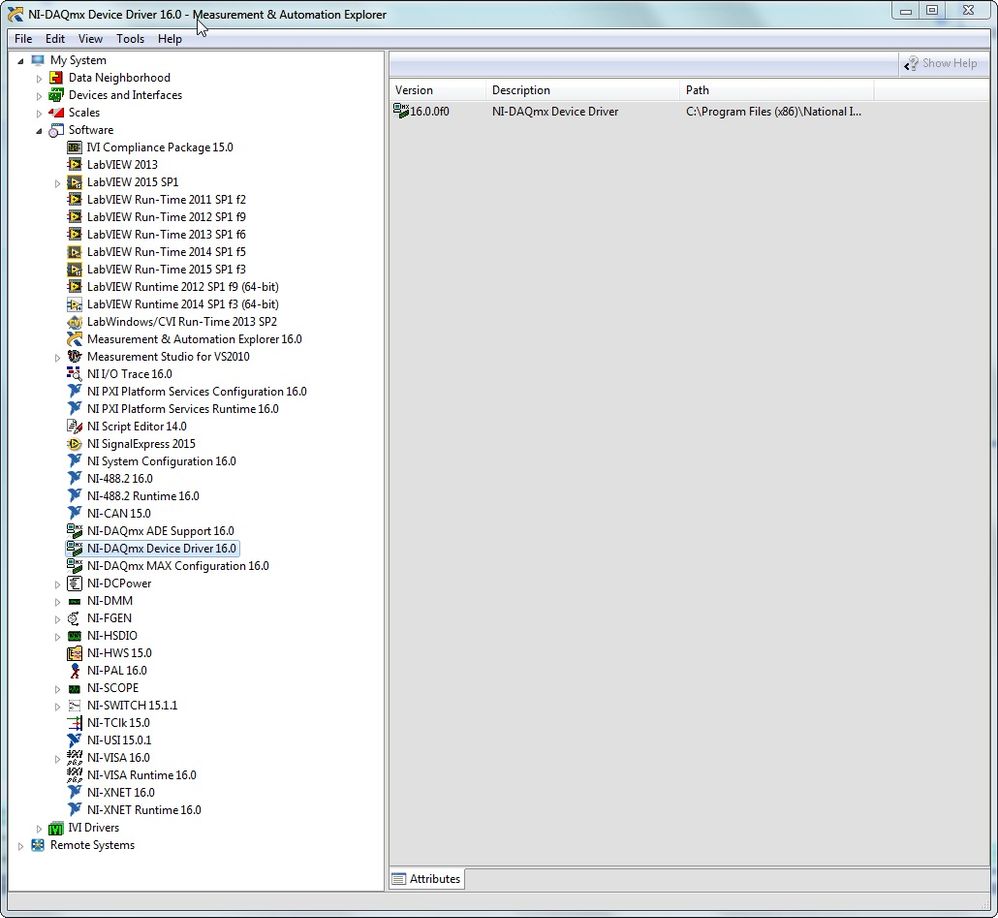
Task: Open the File menu
Action: click(23, 39)
